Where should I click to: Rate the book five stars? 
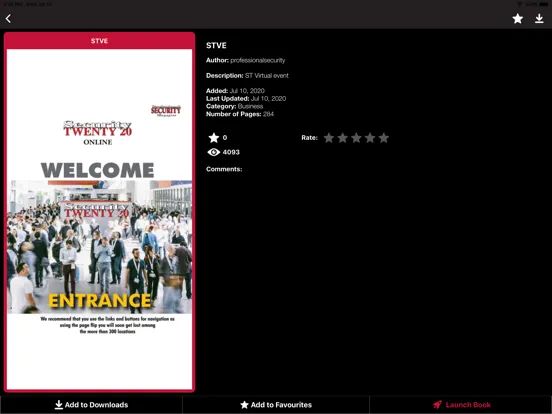[384, 138]
